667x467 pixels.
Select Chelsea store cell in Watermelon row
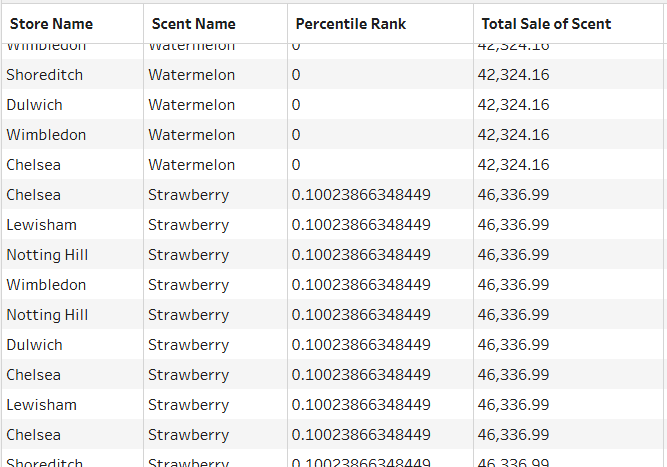tap(34, 165)
